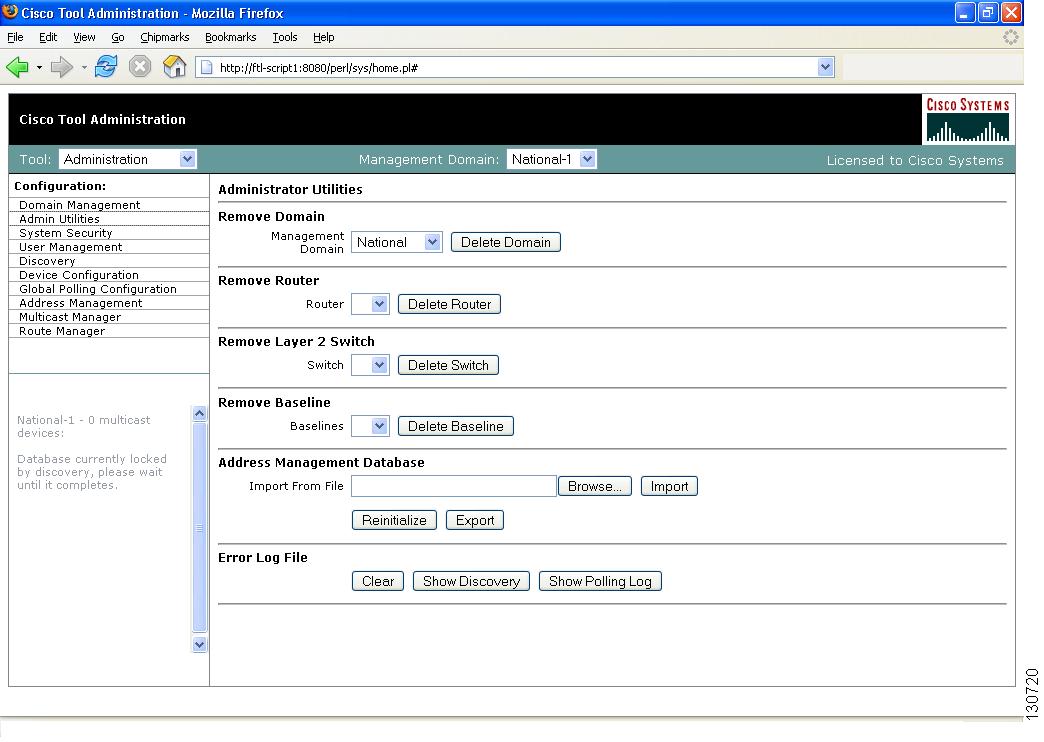Open the Baselines selection dropdown
Image resolution: width=1044 pixels, height=742 pixels.
[370, 426]
